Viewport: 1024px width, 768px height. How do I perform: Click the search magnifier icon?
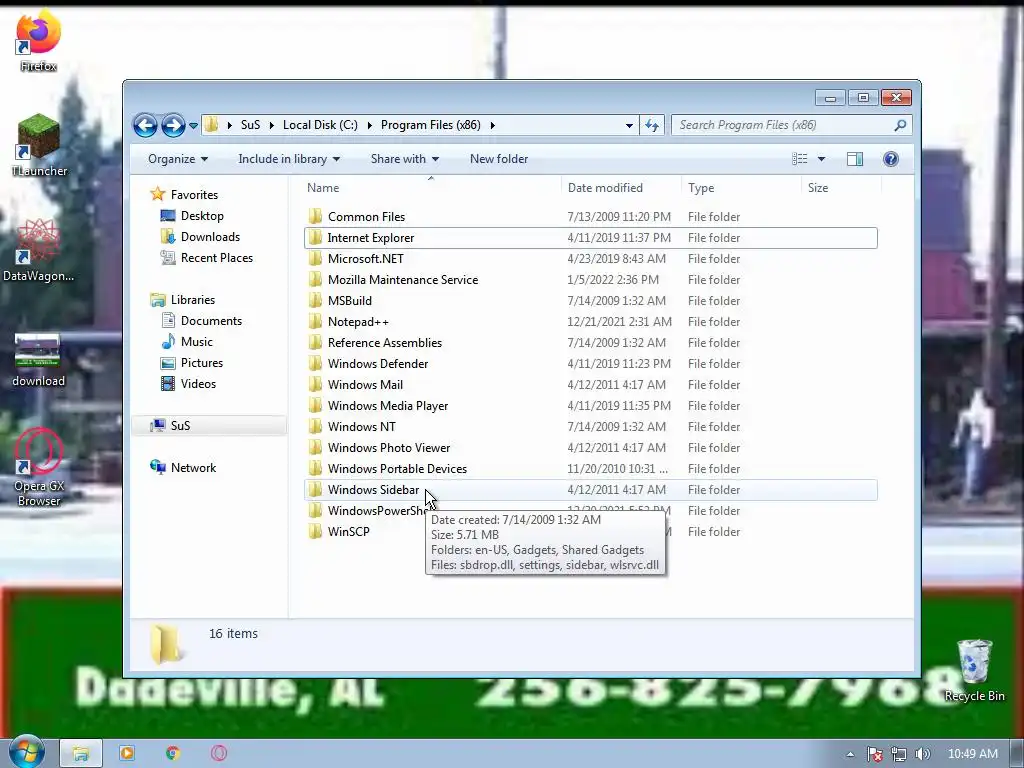(900, 125)
